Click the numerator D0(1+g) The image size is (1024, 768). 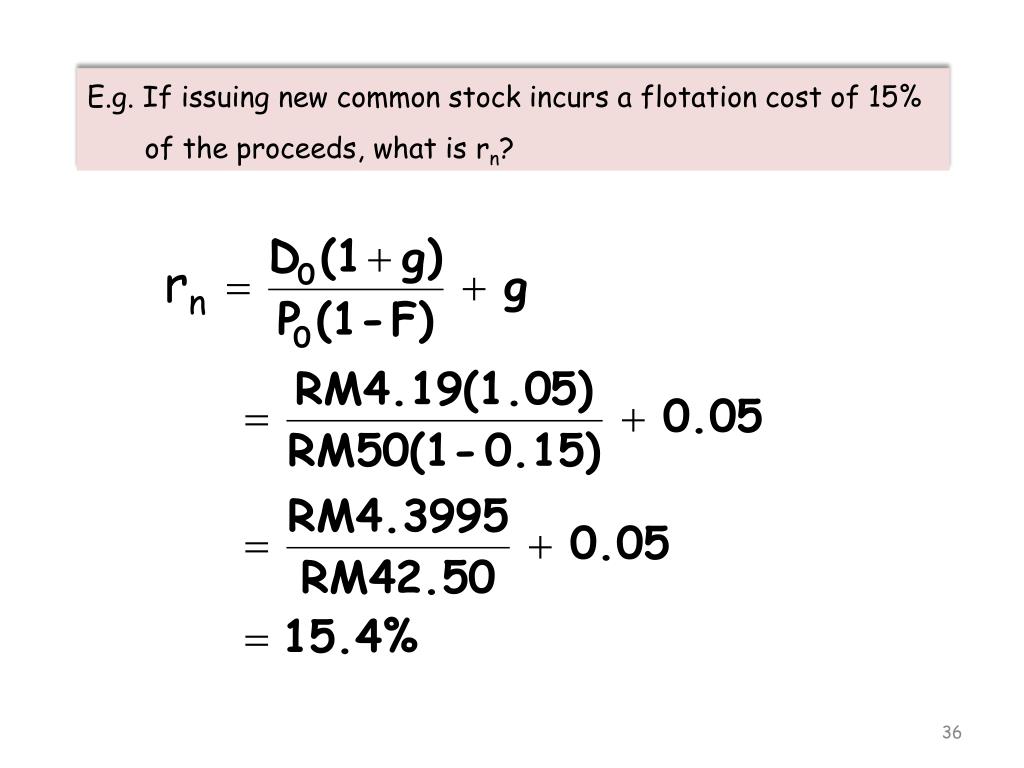click(357, 261)
